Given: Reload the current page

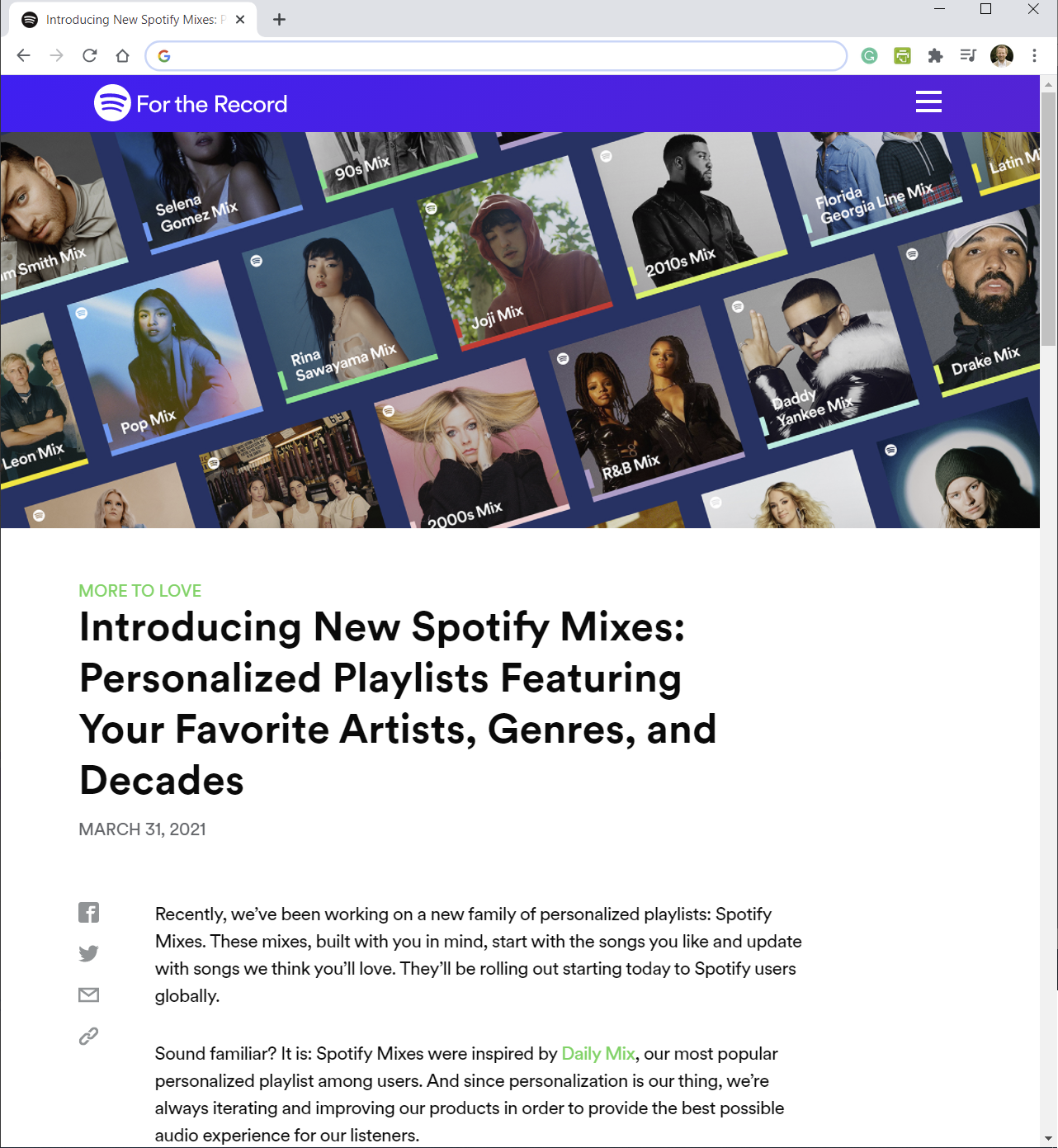Looking at the screenshot, I should (90, 55).
